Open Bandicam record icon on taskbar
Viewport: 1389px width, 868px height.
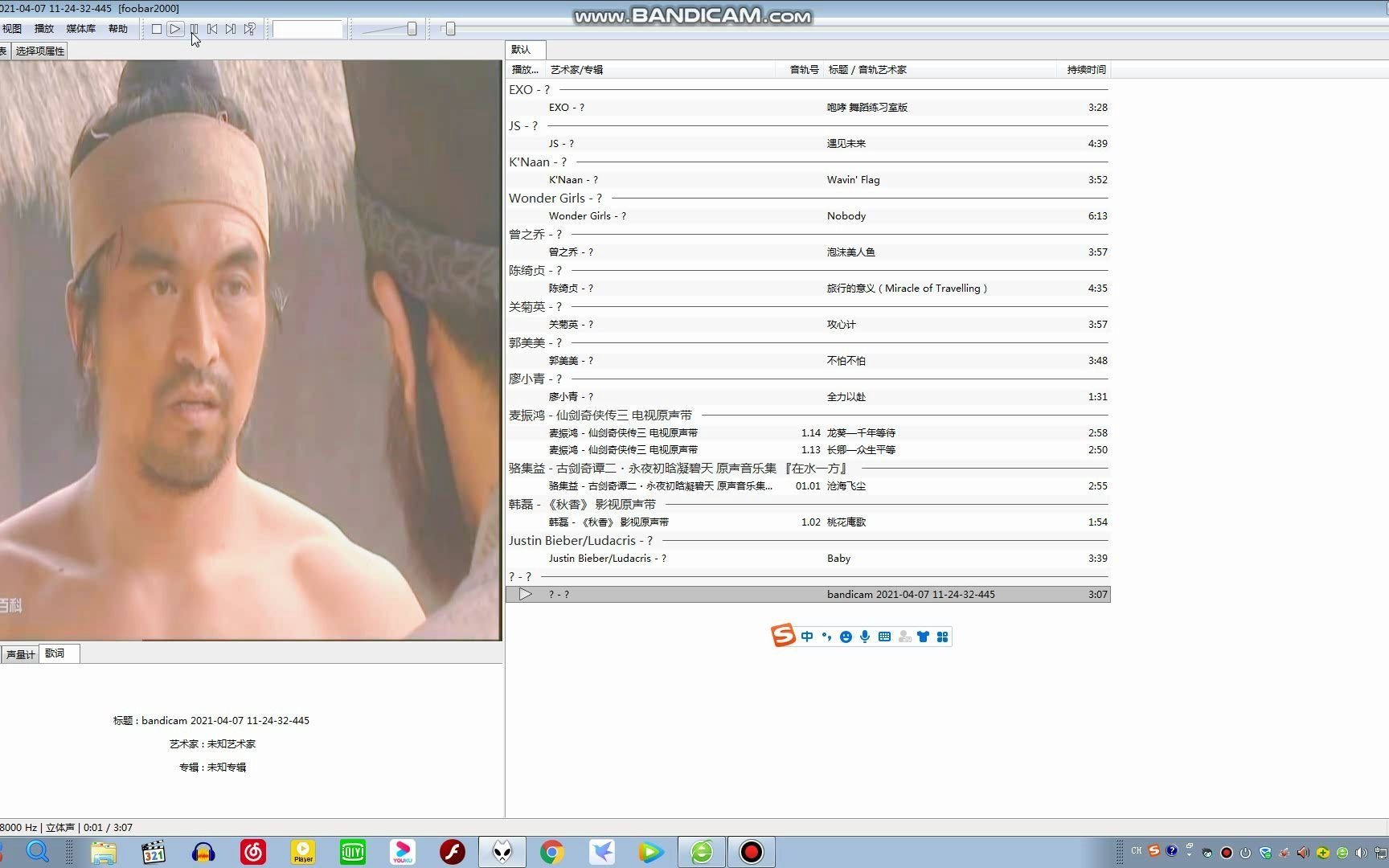click(x=752, y=852)
